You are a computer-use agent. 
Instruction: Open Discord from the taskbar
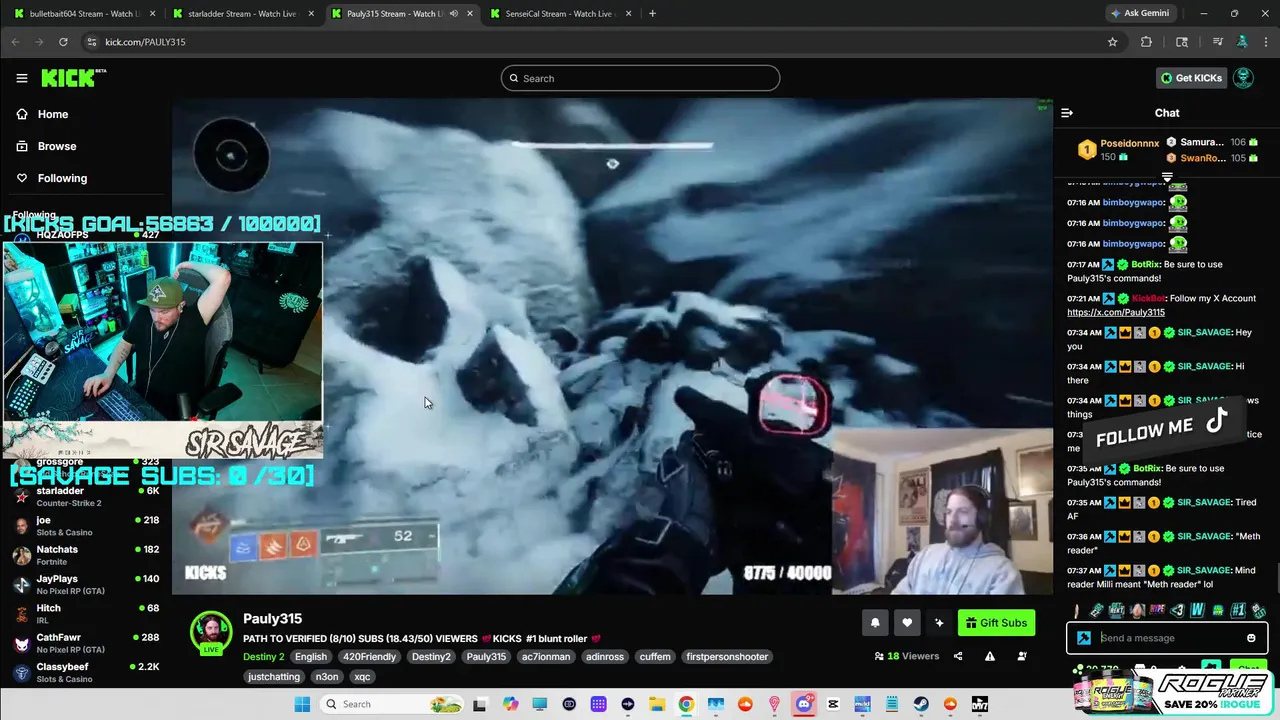pyautogui.click(x=804, y=704)
